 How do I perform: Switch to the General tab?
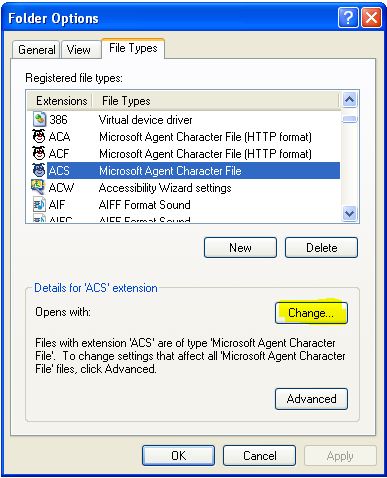point(36,50)
